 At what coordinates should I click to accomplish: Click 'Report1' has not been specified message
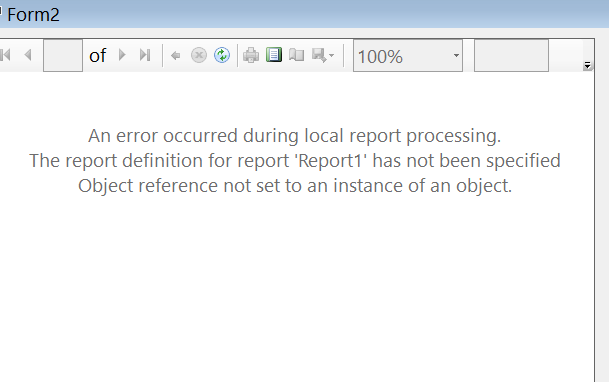click(295, 161)
